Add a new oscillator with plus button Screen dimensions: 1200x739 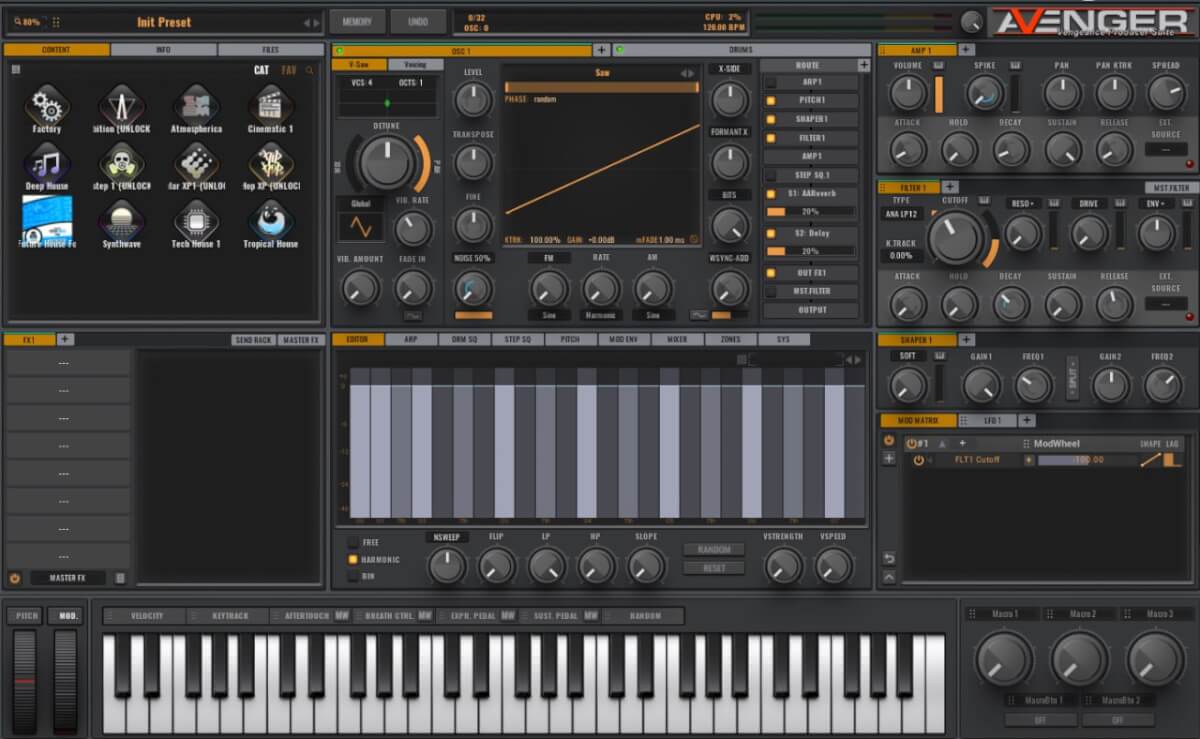601,49
